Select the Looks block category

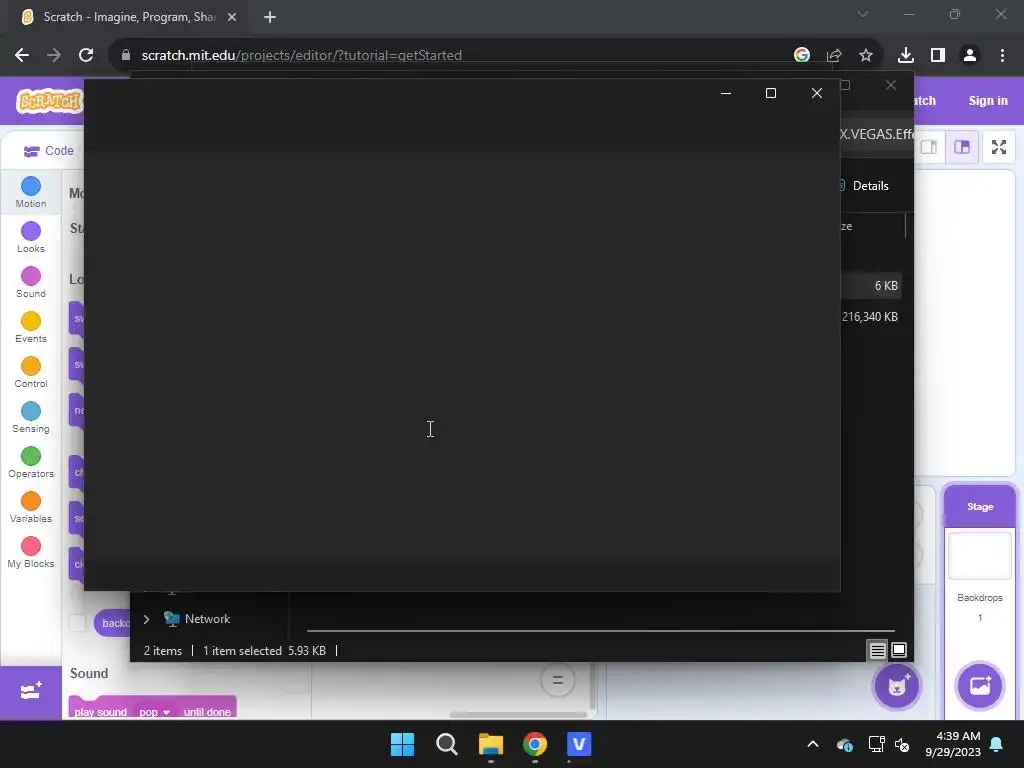31,238
